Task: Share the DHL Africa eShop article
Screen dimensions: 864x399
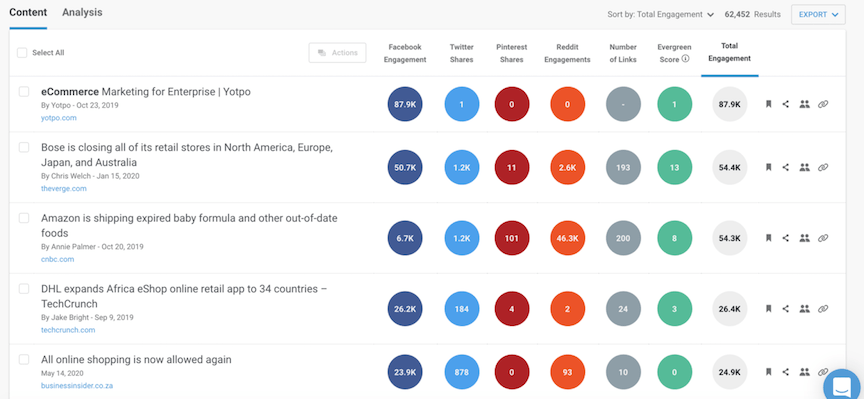Action: coord(786,309)
